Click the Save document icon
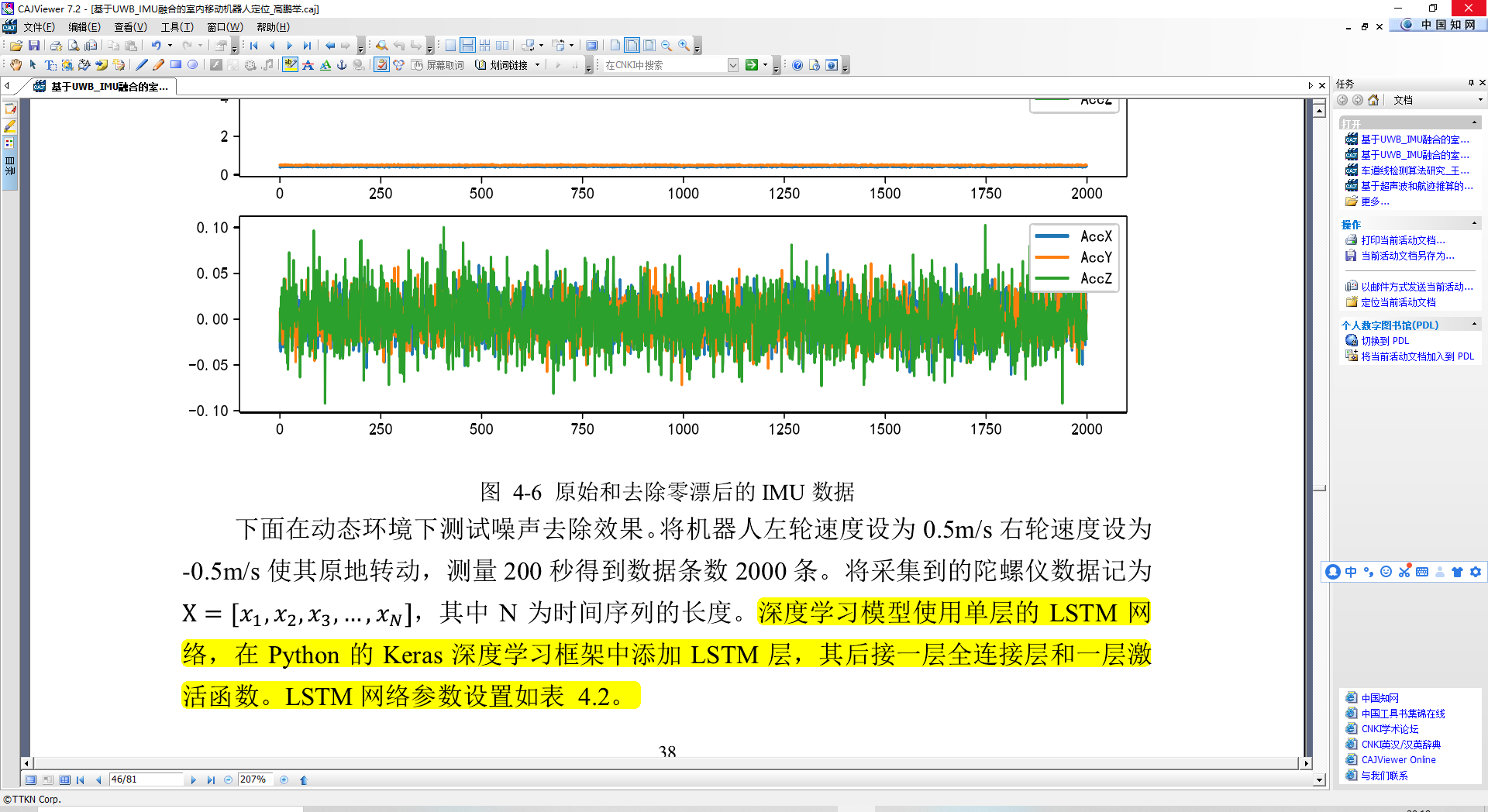 [x=35, y=46]
